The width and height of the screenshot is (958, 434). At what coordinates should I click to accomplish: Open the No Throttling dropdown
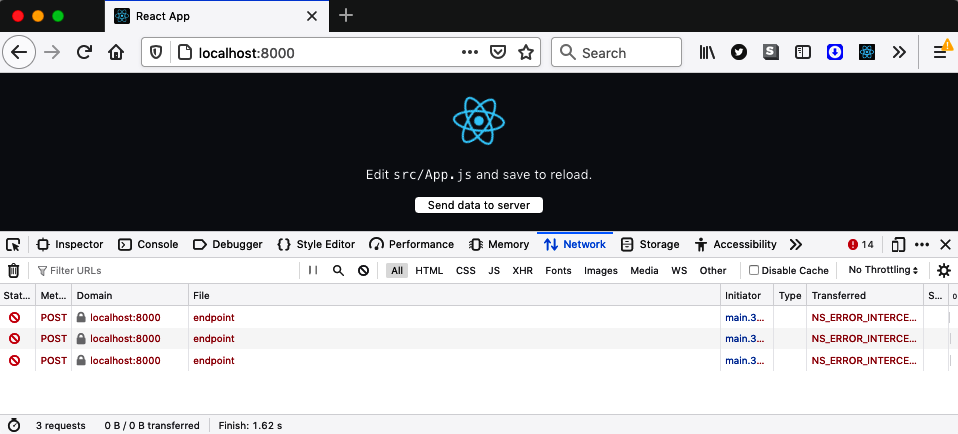[883, 270]
